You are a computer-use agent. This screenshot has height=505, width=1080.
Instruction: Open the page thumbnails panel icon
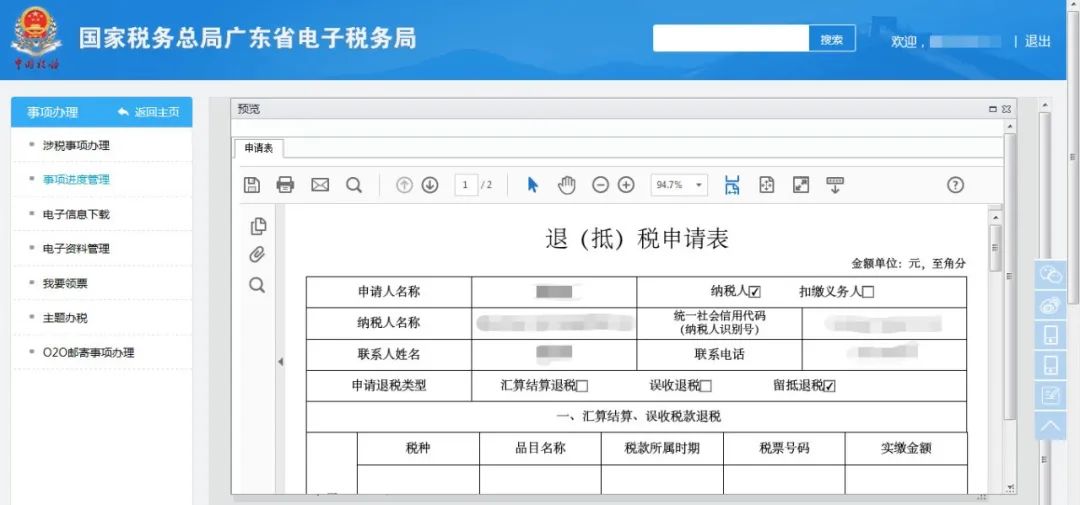pos(258,226)
